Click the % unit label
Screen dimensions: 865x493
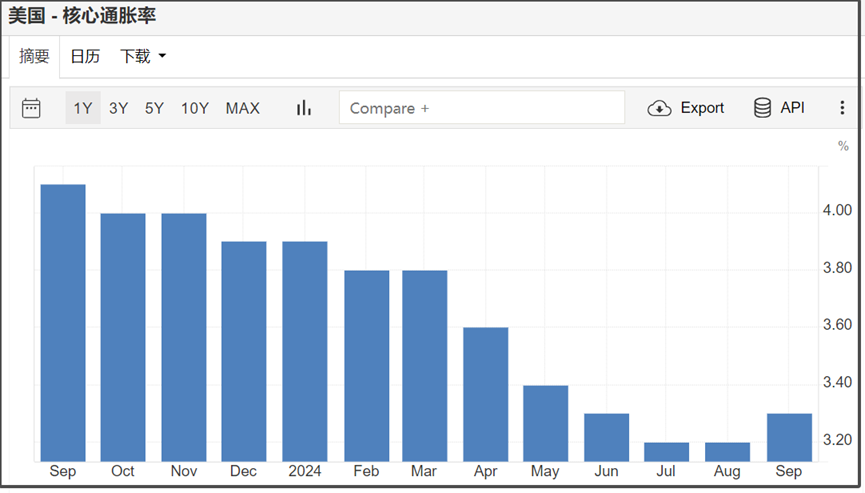pos(843,146)
